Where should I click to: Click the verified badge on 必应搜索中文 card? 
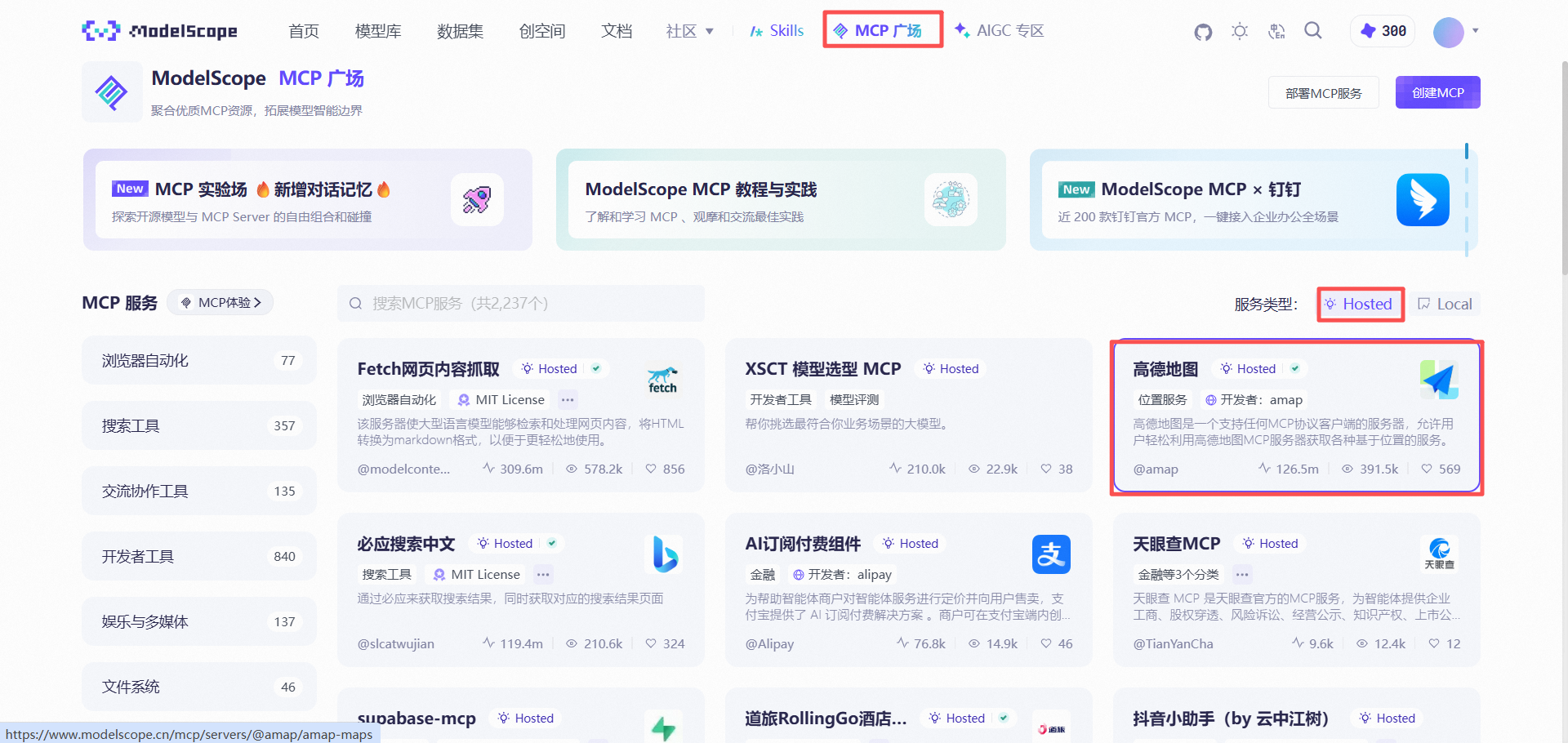pyautogui.click(x=552, y=544)
